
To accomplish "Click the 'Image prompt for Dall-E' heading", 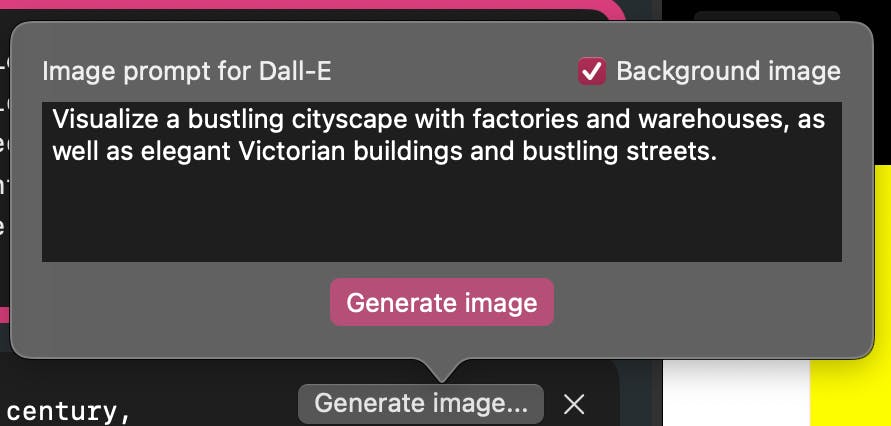I will click(186, 72).
